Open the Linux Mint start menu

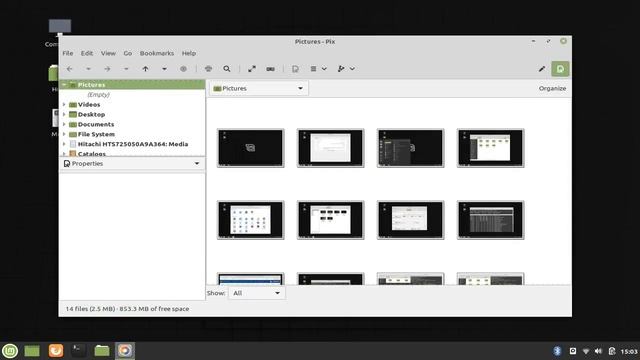pos(10,351)
